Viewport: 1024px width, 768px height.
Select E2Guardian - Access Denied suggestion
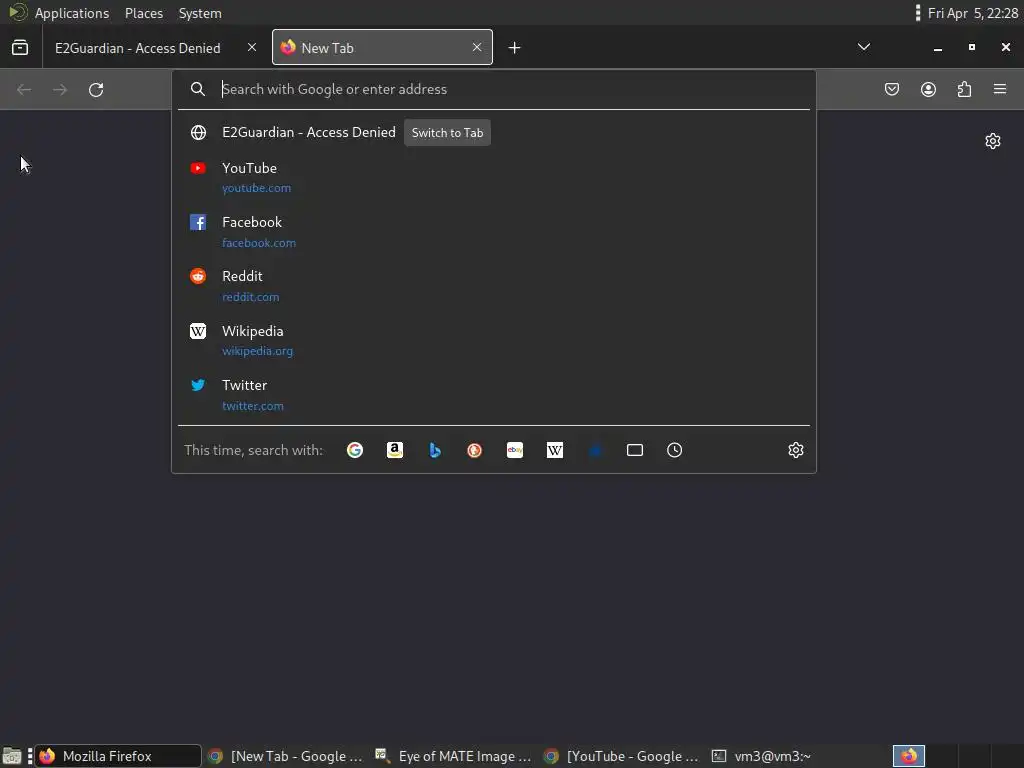pyautogui.click(x=494, y=133)
